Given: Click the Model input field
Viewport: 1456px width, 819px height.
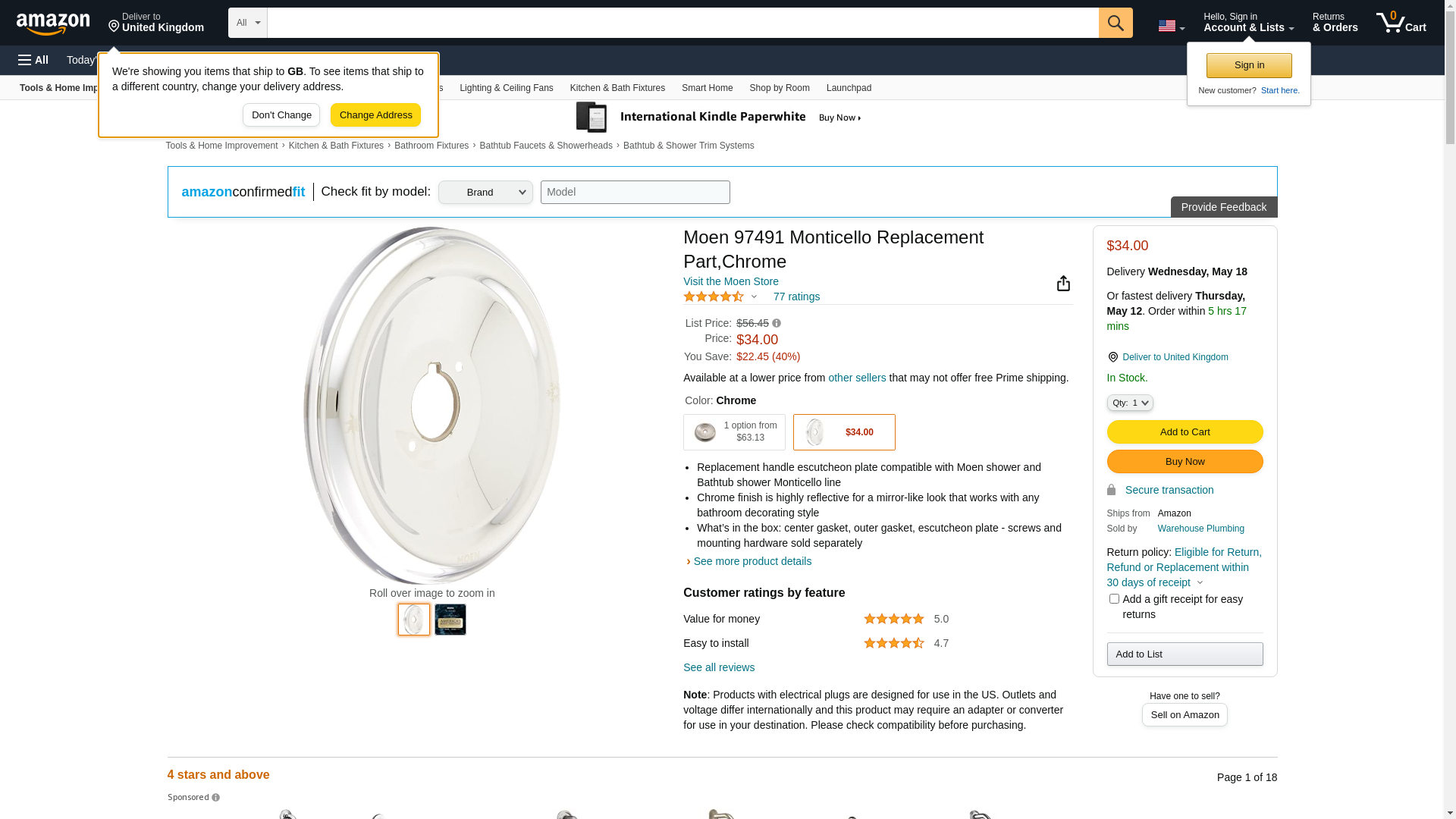Looking at the screenshot, I should point(635,193).
